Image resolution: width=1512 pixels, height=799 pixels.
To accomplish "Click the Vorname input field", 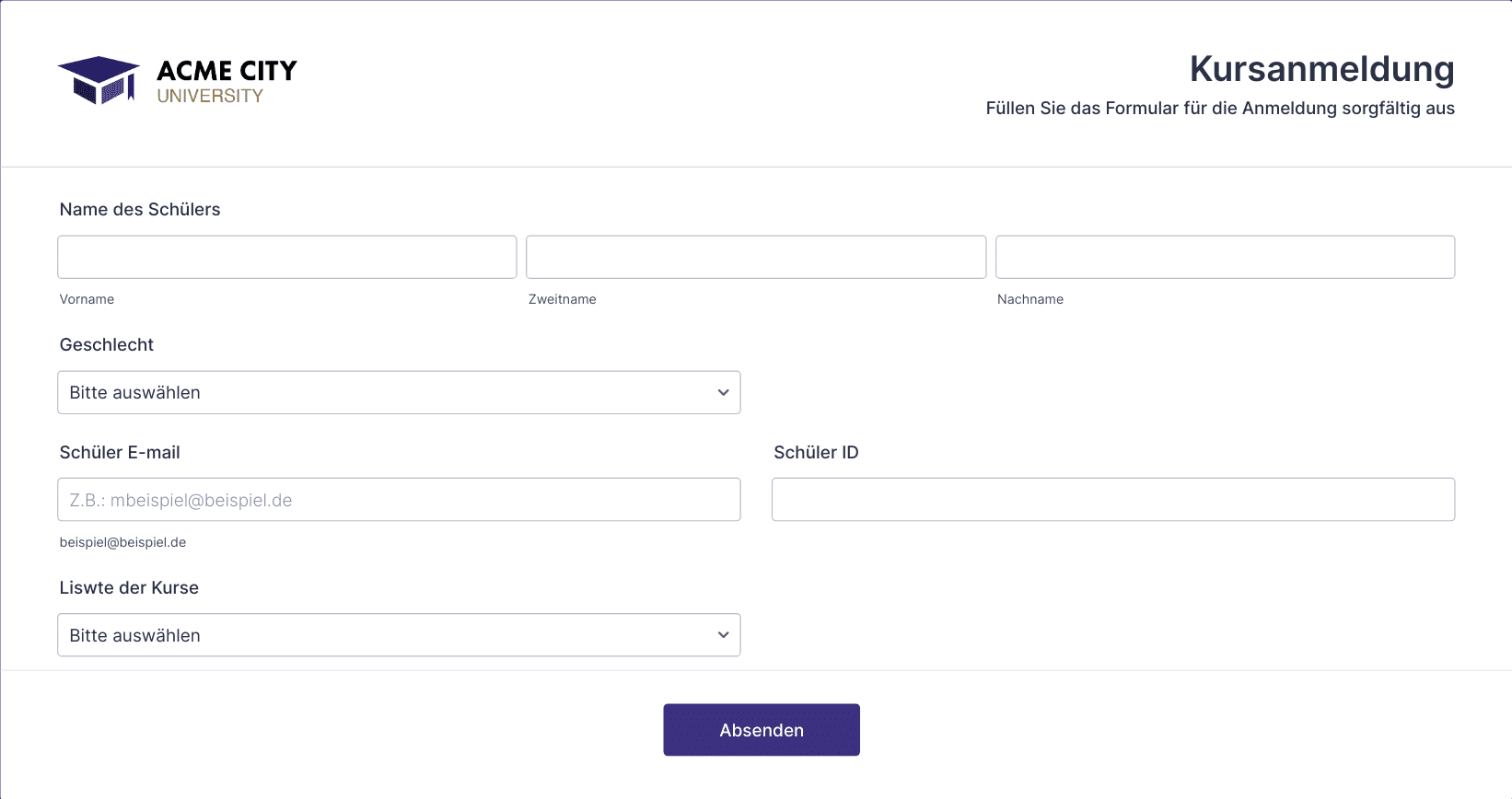I will [286, 258].
